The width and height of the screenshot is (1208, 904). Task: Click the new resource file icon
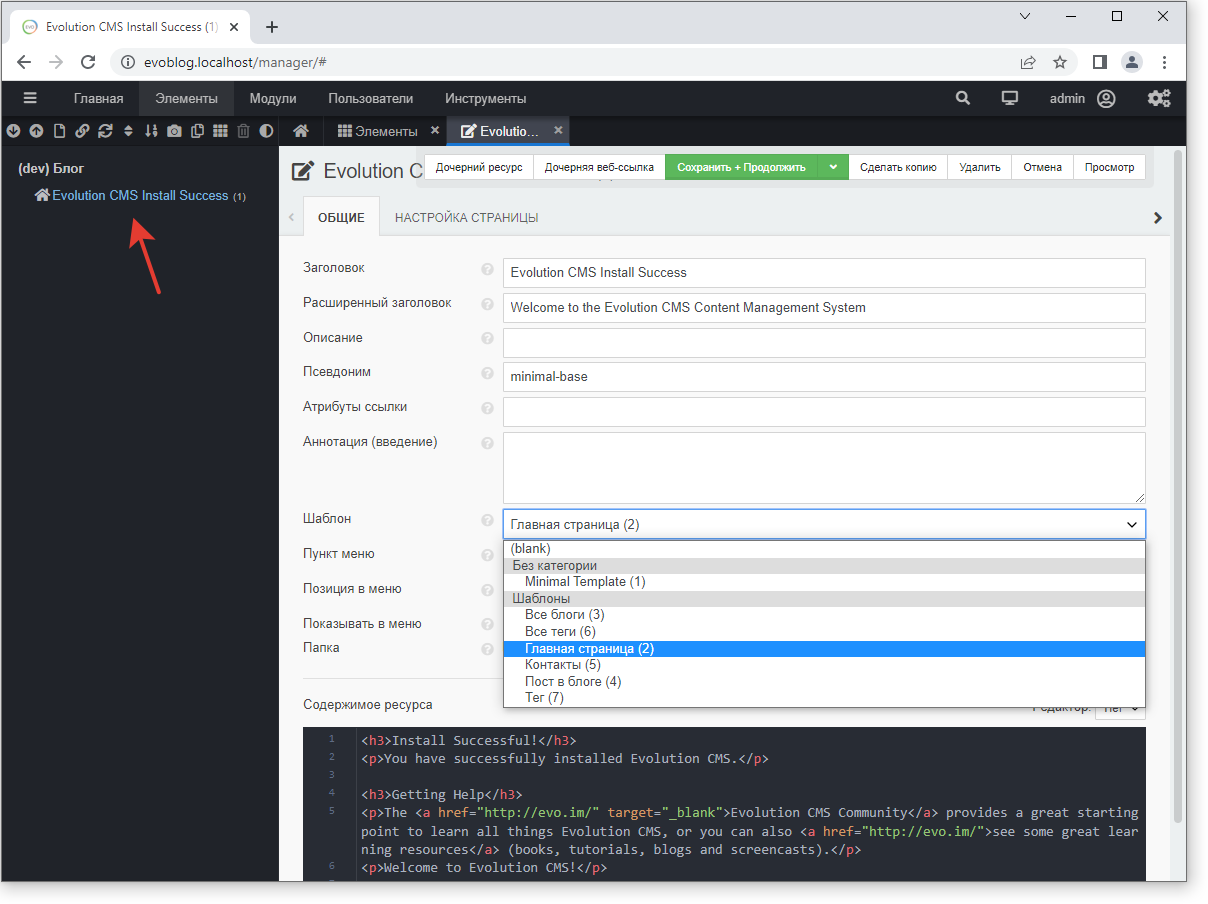(59, 131)
